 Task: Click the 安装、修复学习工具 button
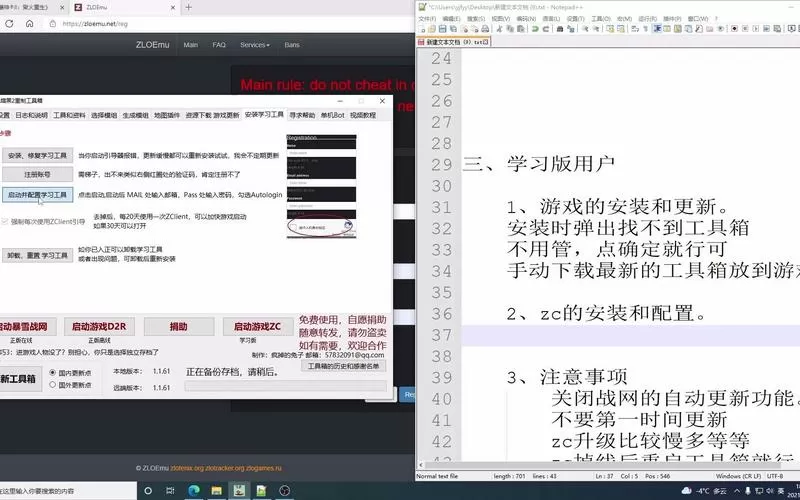pos(38,156)
